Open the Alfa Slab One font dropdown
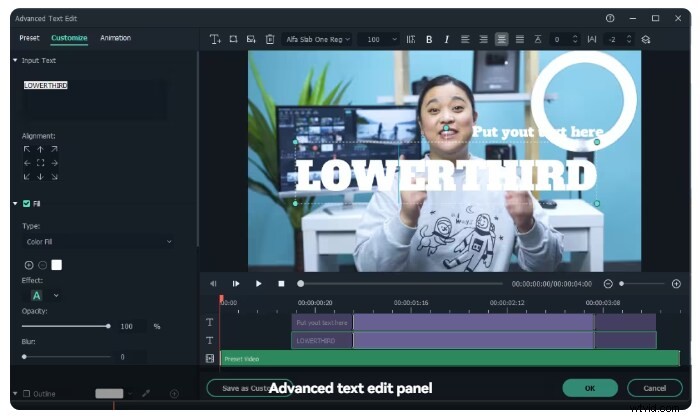700x418 pixels. pos(317,39)
